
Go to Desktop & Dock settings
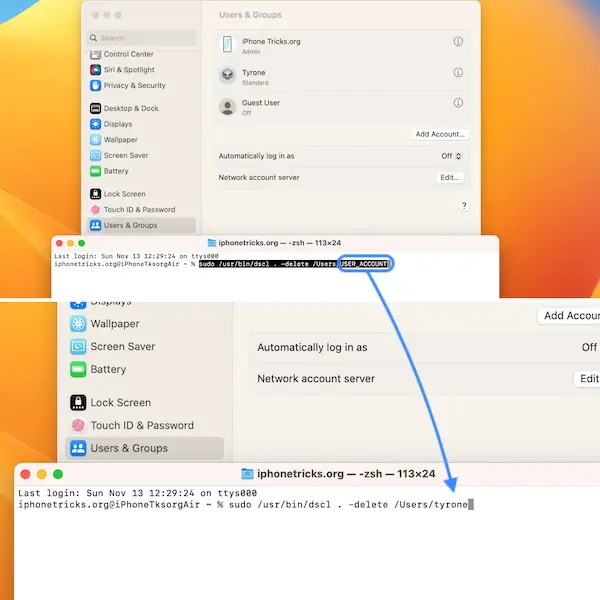point(130,108)
